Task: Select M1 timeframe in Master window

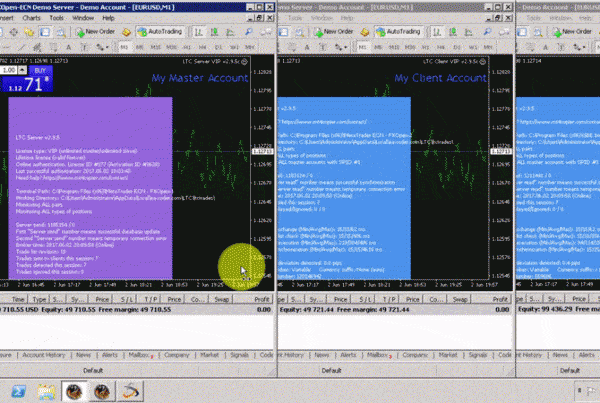Action: pyautogui.click(x=124, y=47)
